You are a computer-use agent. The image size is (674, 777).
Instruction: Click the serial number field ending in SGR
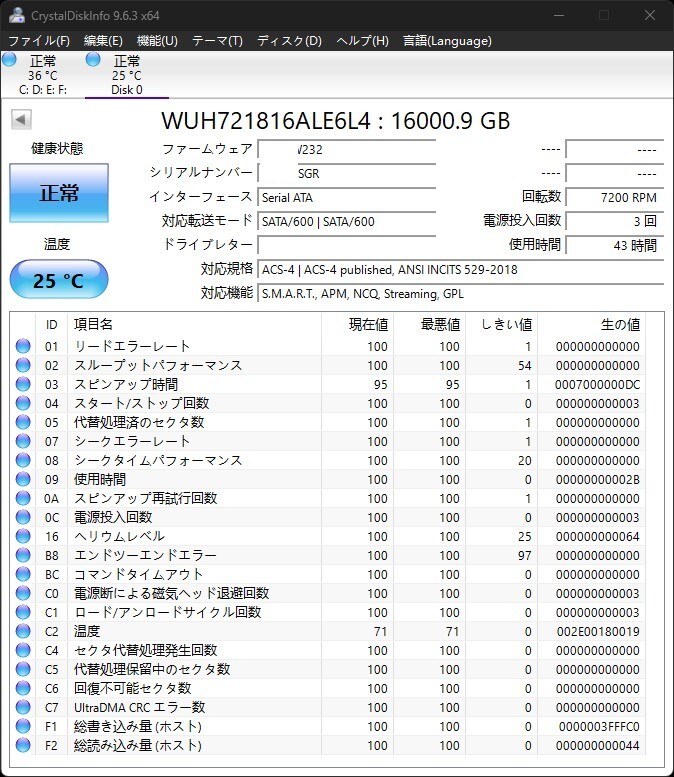click(x=347, y=173)
